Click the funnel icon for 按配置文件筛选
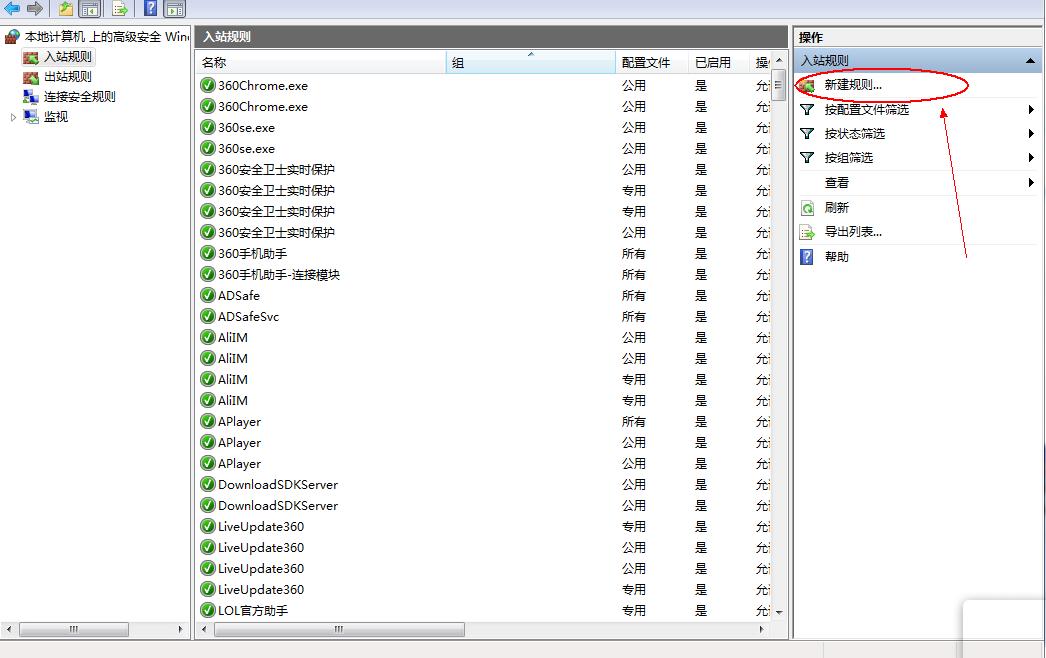This screenshot has width=1046, height=658. coord(807,109)
